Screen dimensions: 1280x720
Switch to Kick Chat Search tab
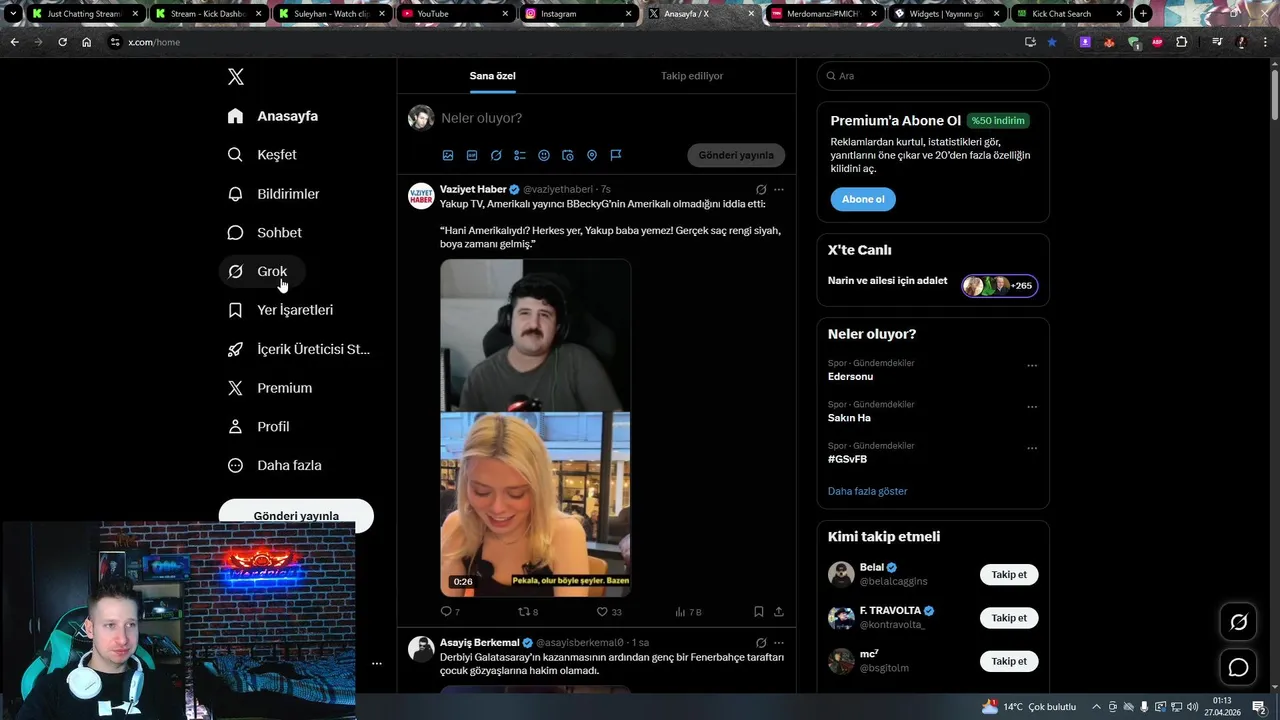pos(1069,14)
